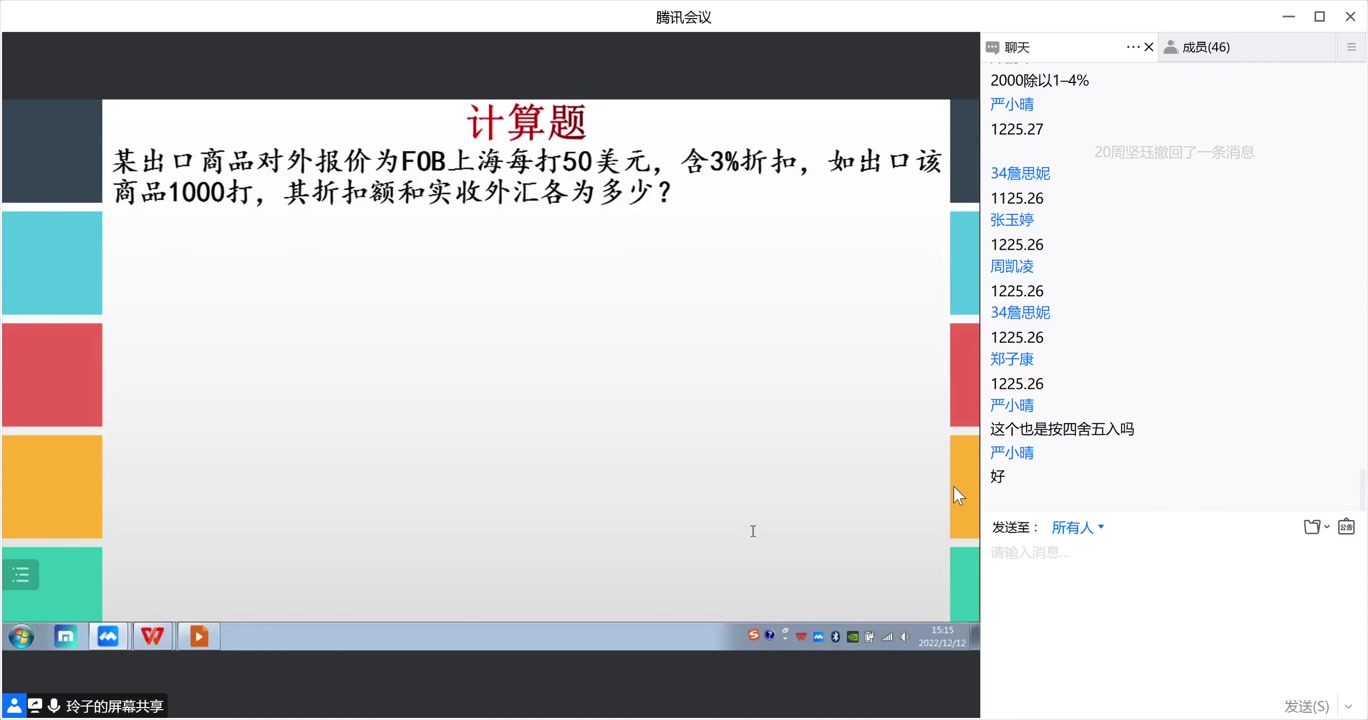The image size is (1368, 720).
Task: Expand the chevron beside the folder icon
Action: point(1327,527)
